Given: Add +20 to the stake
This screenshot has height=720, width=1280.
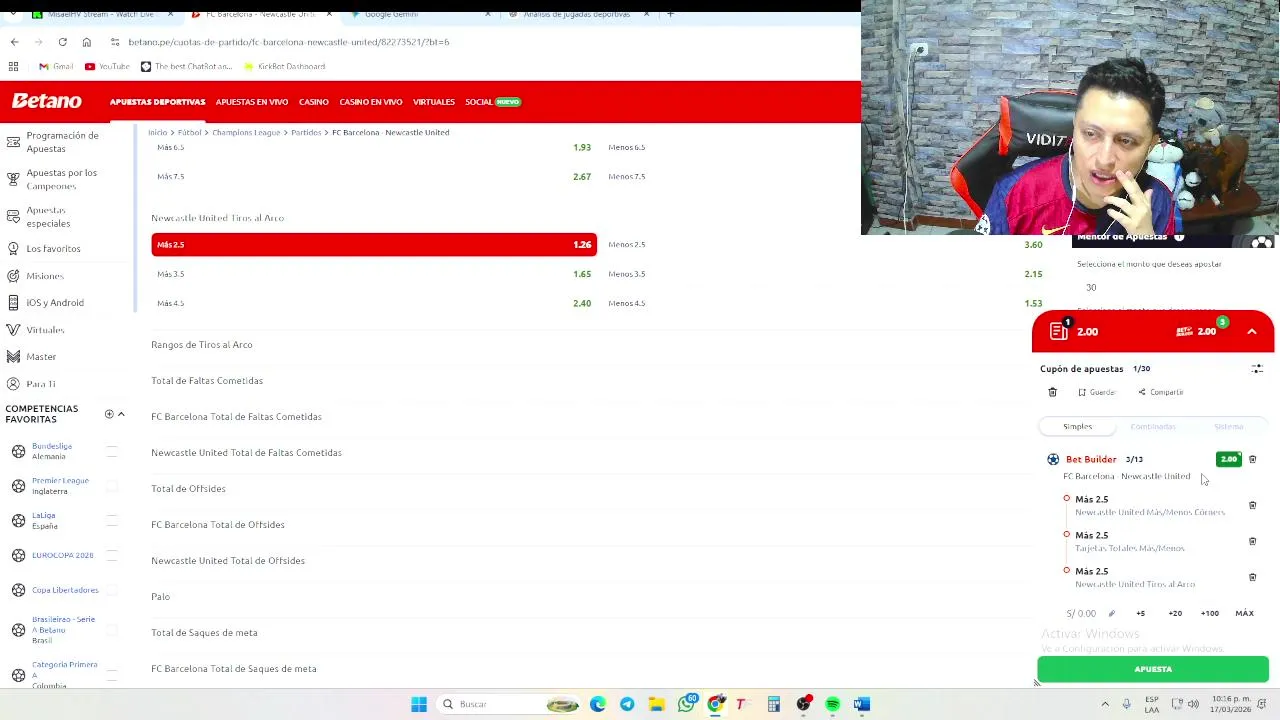Looking at the screenshot, I should pos(1175,613).
